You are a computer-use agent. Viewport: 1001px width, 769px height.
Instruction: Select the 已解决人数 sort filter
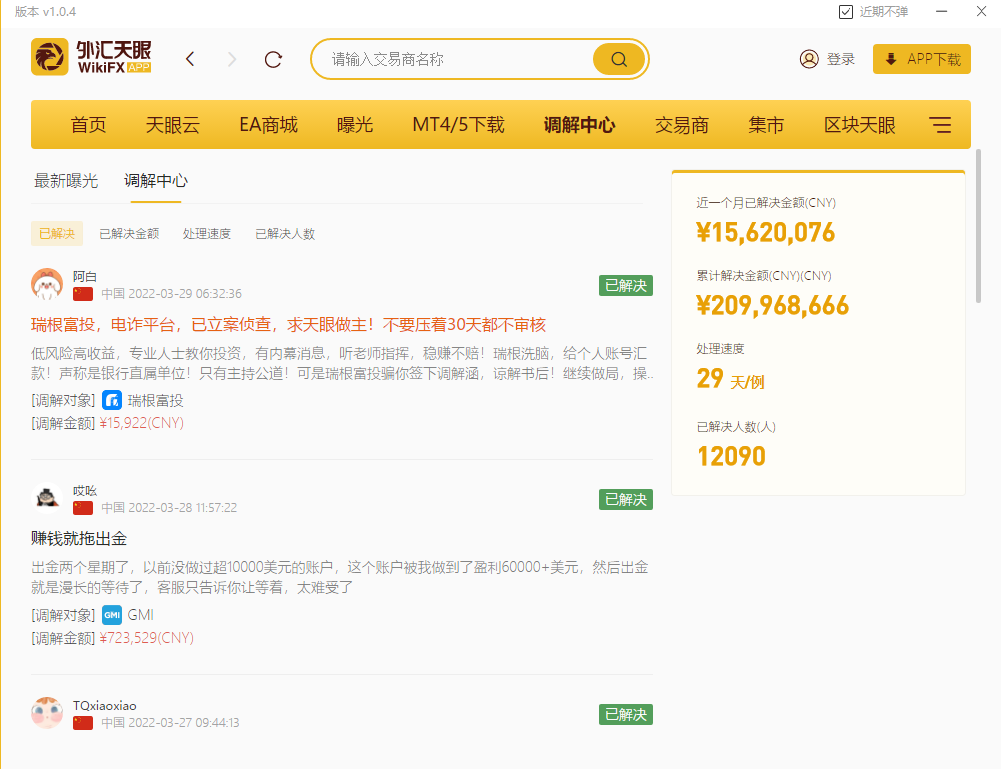285,234
